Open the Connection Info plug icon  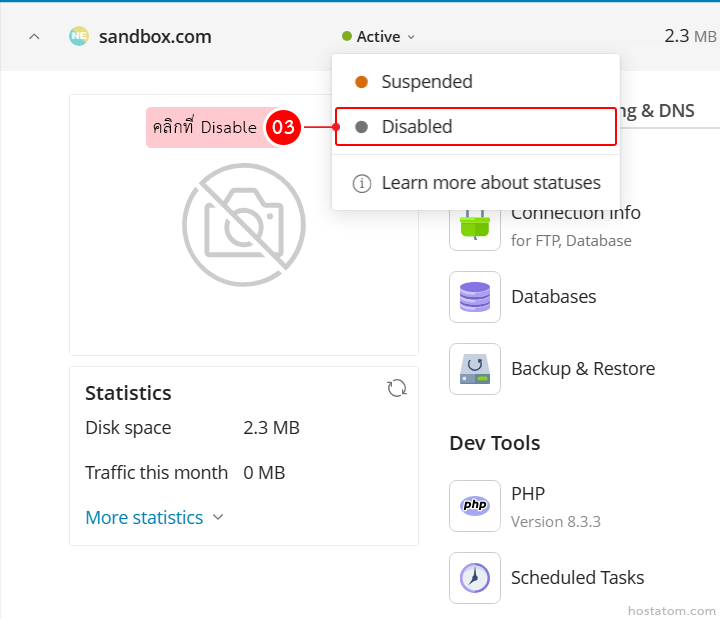(x=475, y=225)
